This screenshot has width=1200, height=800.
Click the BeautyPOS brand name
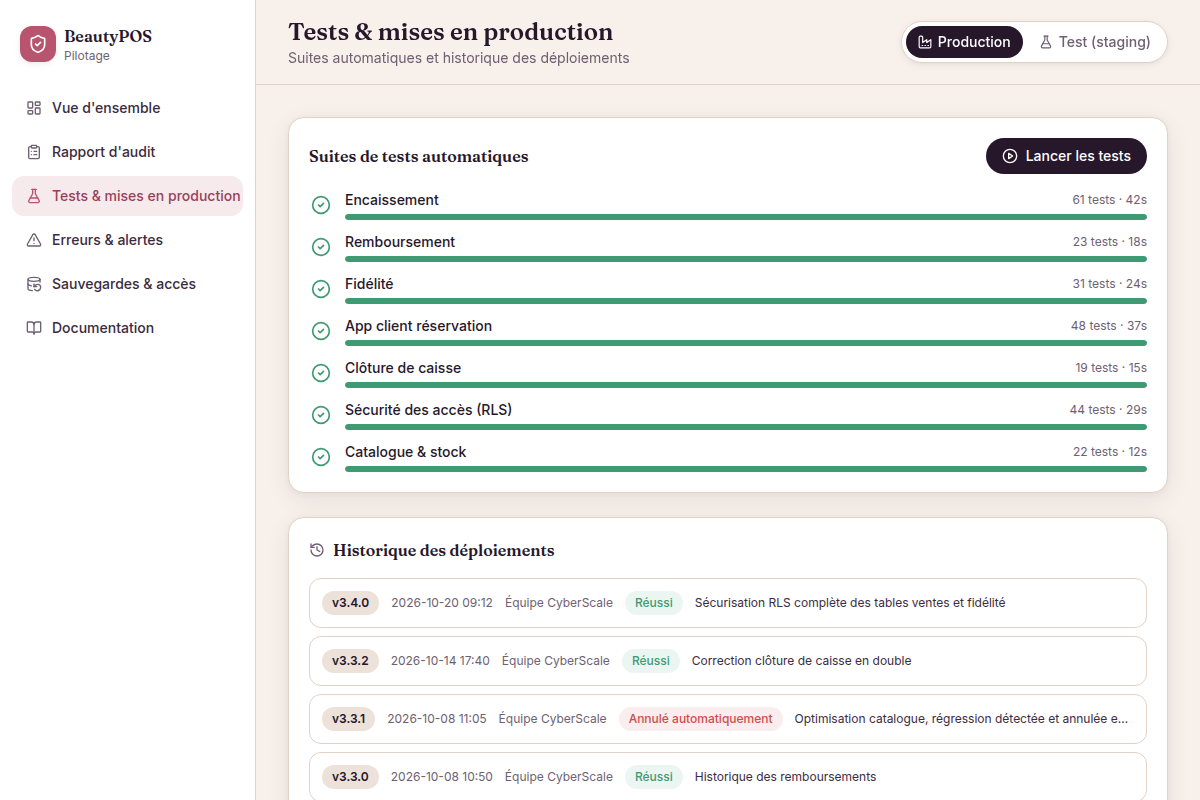pos(108,37)
